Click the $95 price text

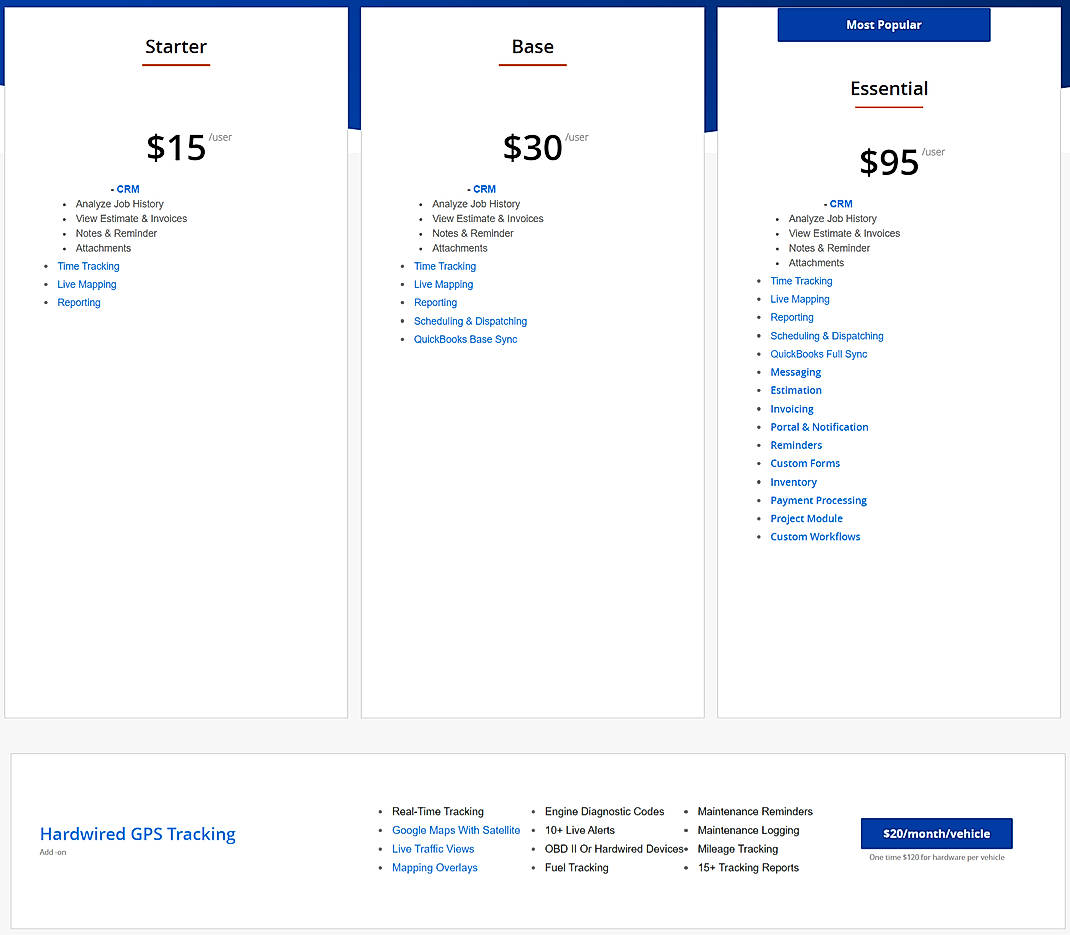pos(889,162)
